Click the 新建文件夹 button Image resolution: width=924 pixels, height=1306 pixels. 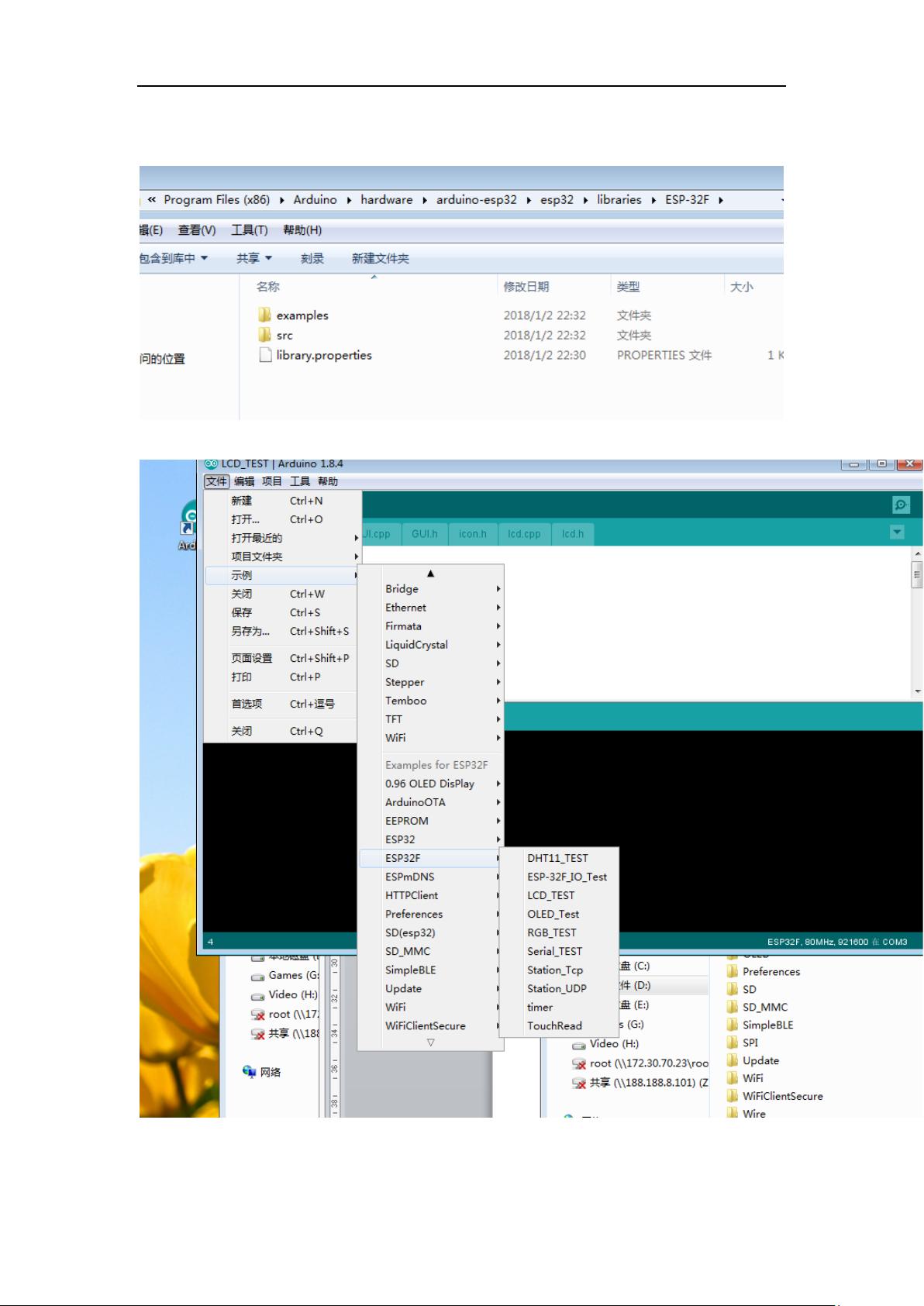coord(380,258)
